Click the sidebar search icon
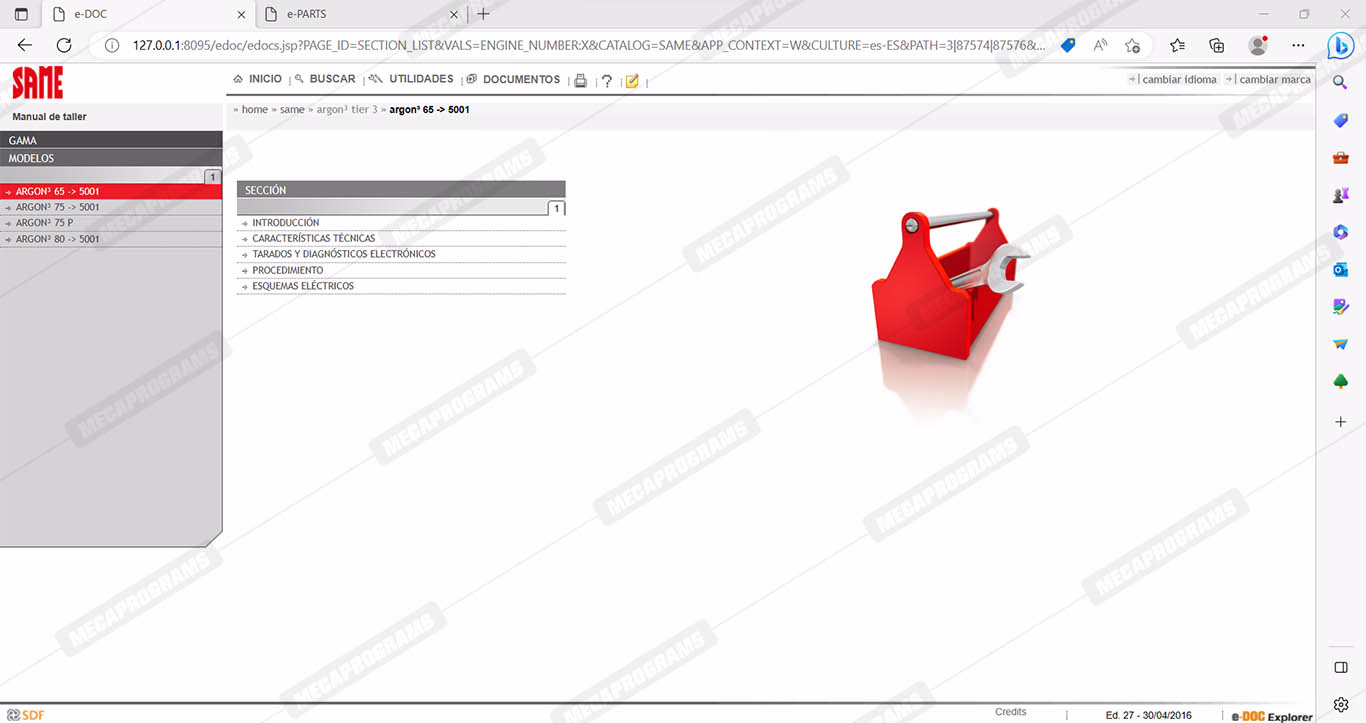Viewport: 1366px width, 723px height. [x=1341, y=83]
